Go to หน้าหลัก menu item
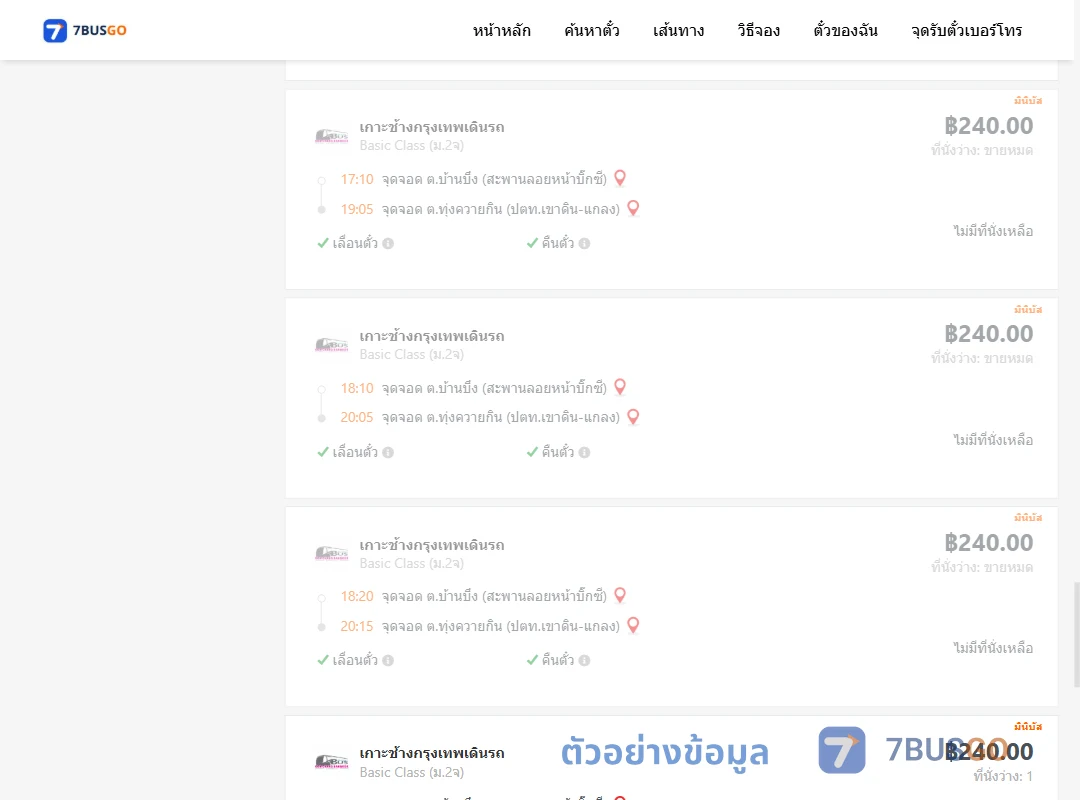This screenshot has width=1080, height=800. point(501,30)
